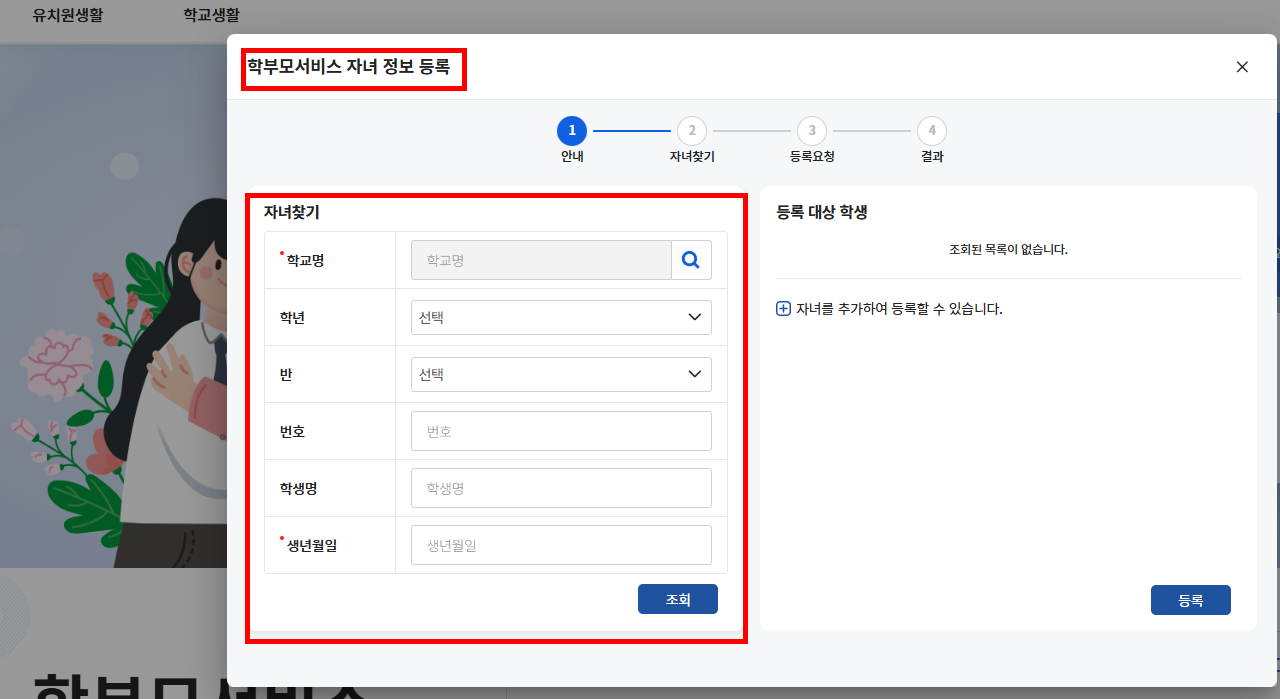The width and height of the screenshot is (1280, 699).
Task: Select step 3 등록요청 circle
Action: click(x=812, y=131)
